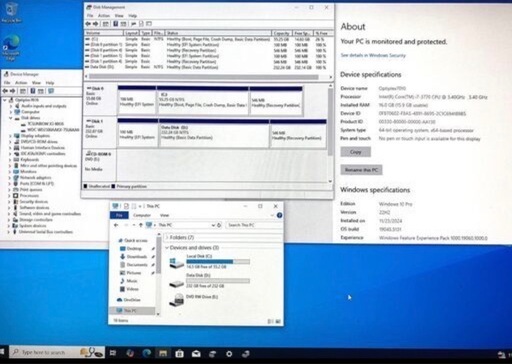
Task: Click the Forward arrow in Disk Management toolbar
Action: 95,24
